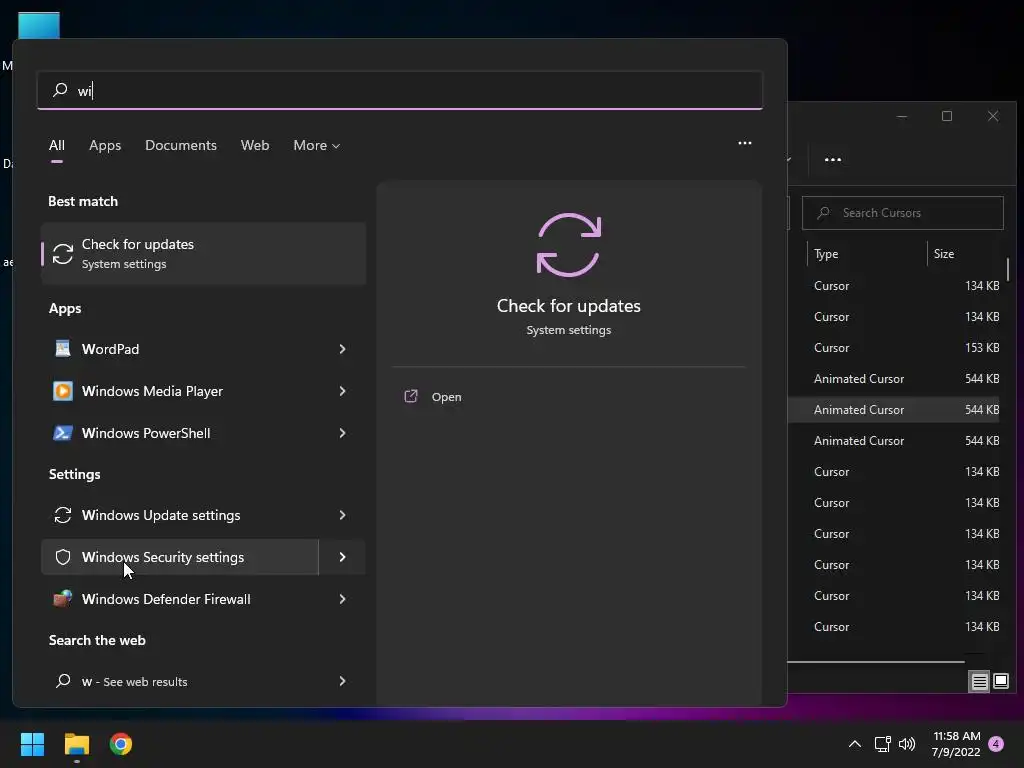The image size is (1024, 768).
Task: Select the All search tab
Action: [57, 145]
